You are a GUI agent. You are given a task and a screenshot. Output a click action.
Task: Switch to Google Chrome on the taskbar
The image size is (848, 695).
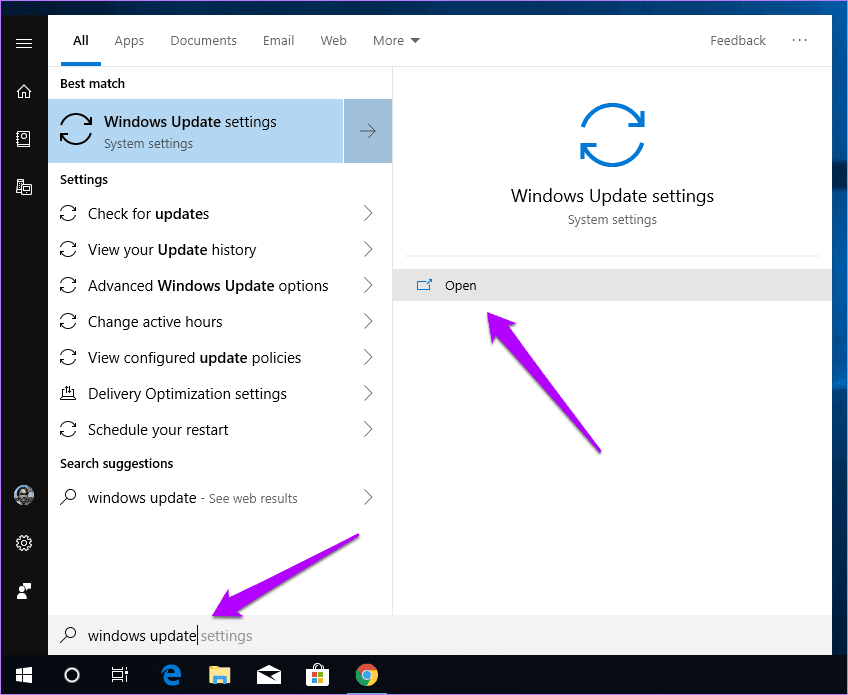point(367,675)
